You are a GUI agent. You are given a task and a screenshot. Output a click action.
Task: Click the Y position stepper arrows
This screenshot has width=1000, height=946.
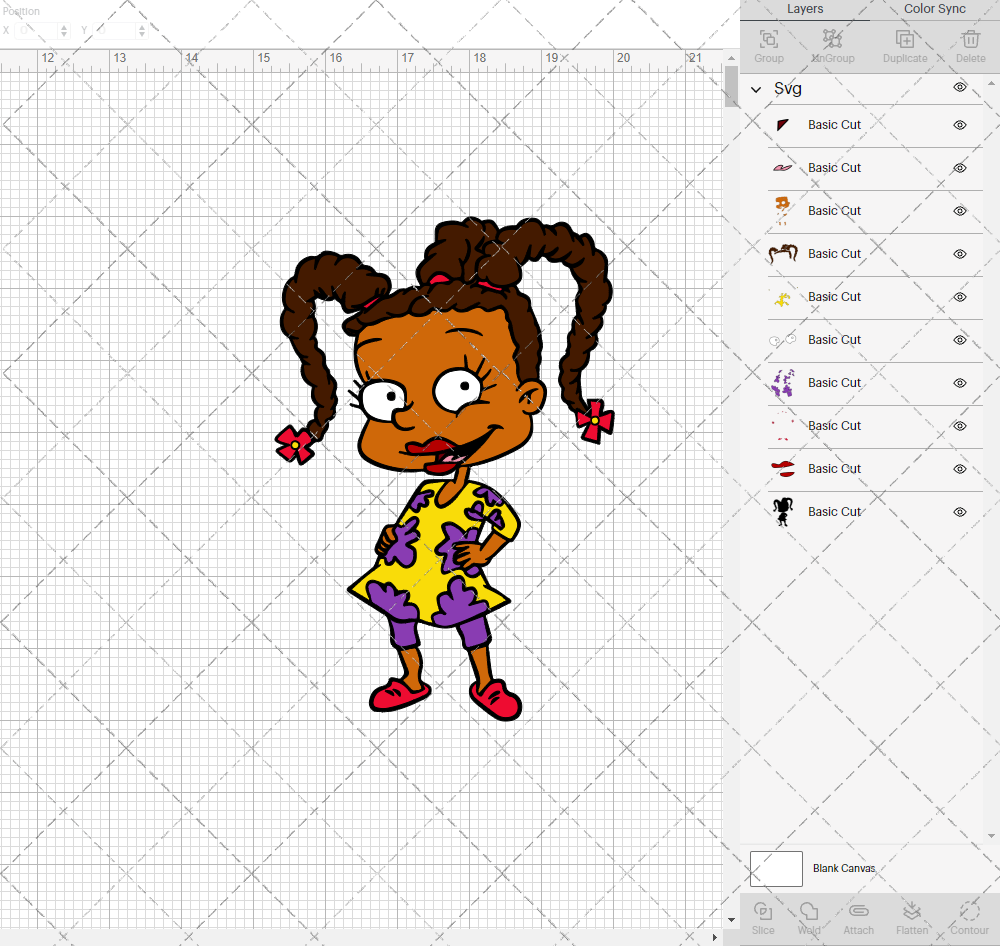141,31
